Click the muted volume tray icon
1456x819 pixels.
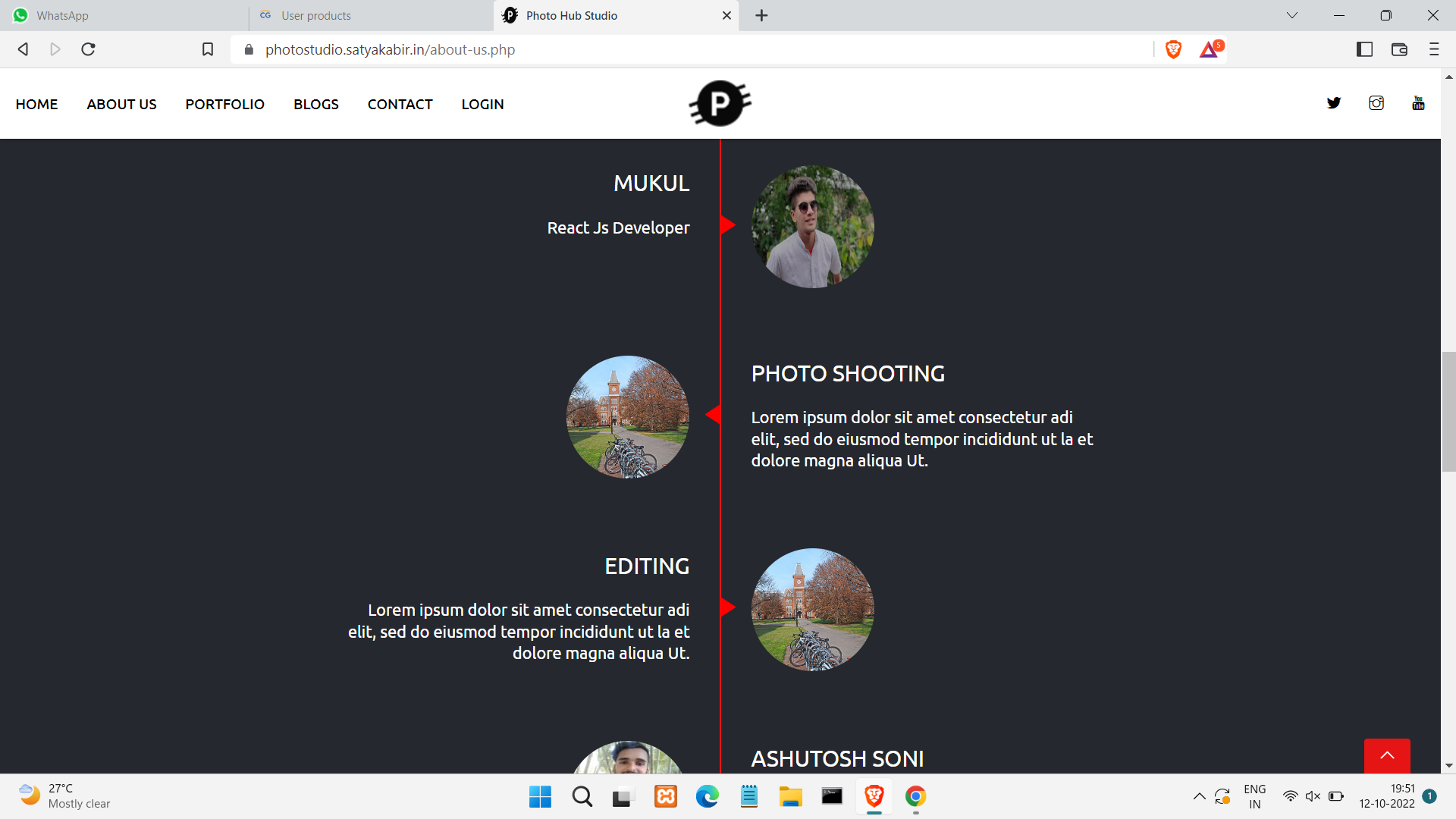click(x=1313, y=796)
